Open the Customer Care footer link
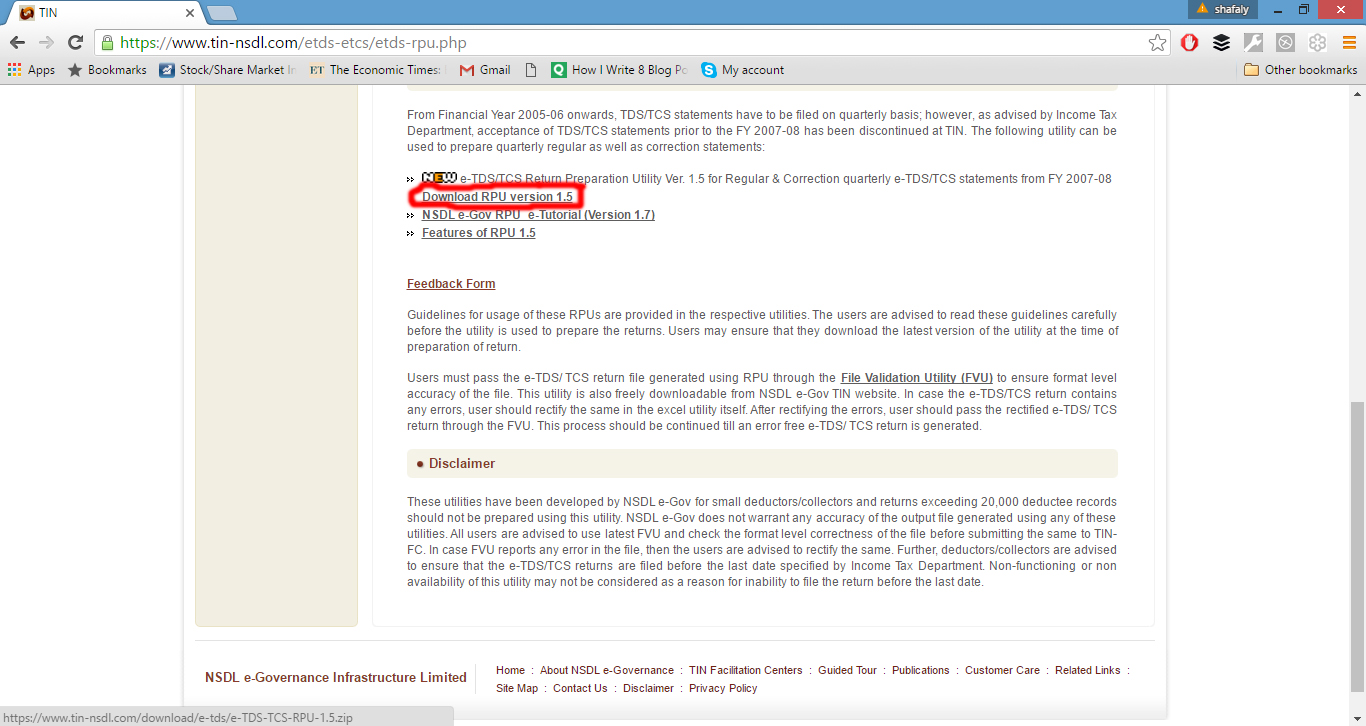This screenshot has height=726, width=1366. (x=1002, y=670)
